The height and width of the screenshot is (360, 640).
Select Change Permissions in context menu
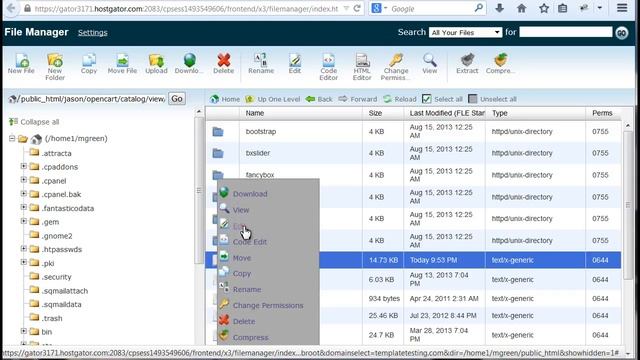point(268,305)
